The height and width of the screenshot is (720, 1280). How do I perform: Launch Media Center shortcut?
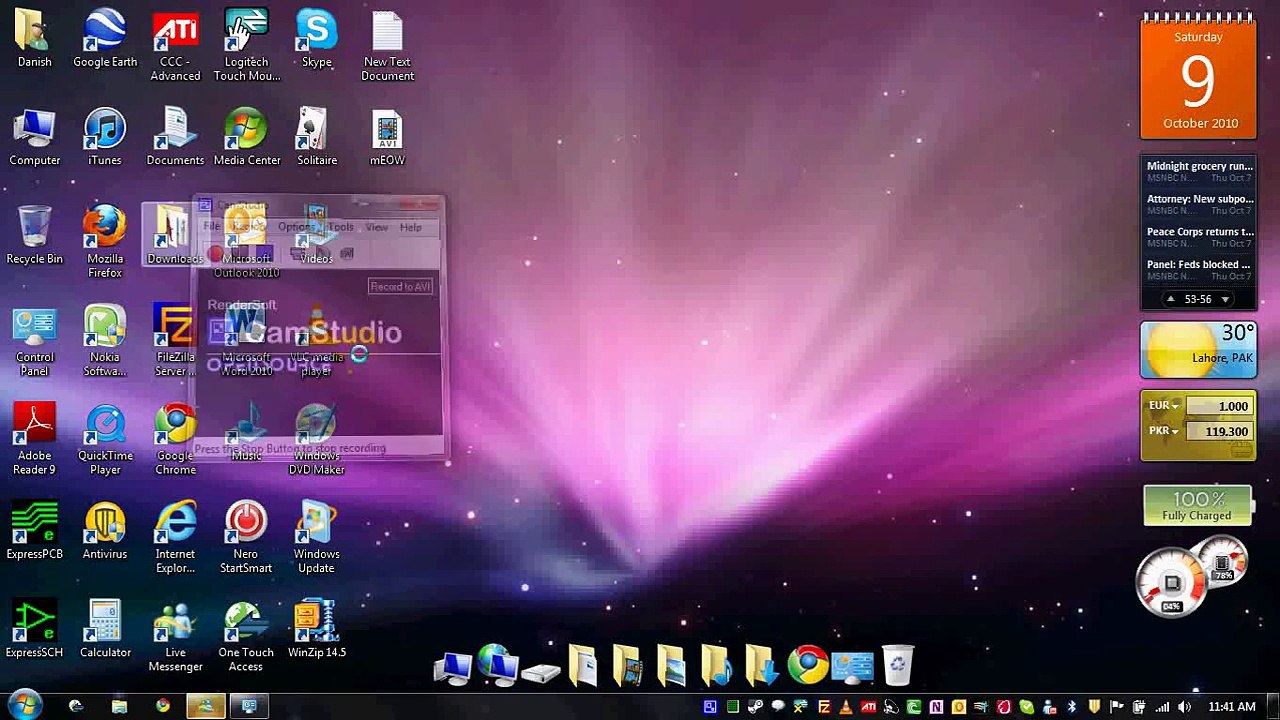click(x=246, y=138)
